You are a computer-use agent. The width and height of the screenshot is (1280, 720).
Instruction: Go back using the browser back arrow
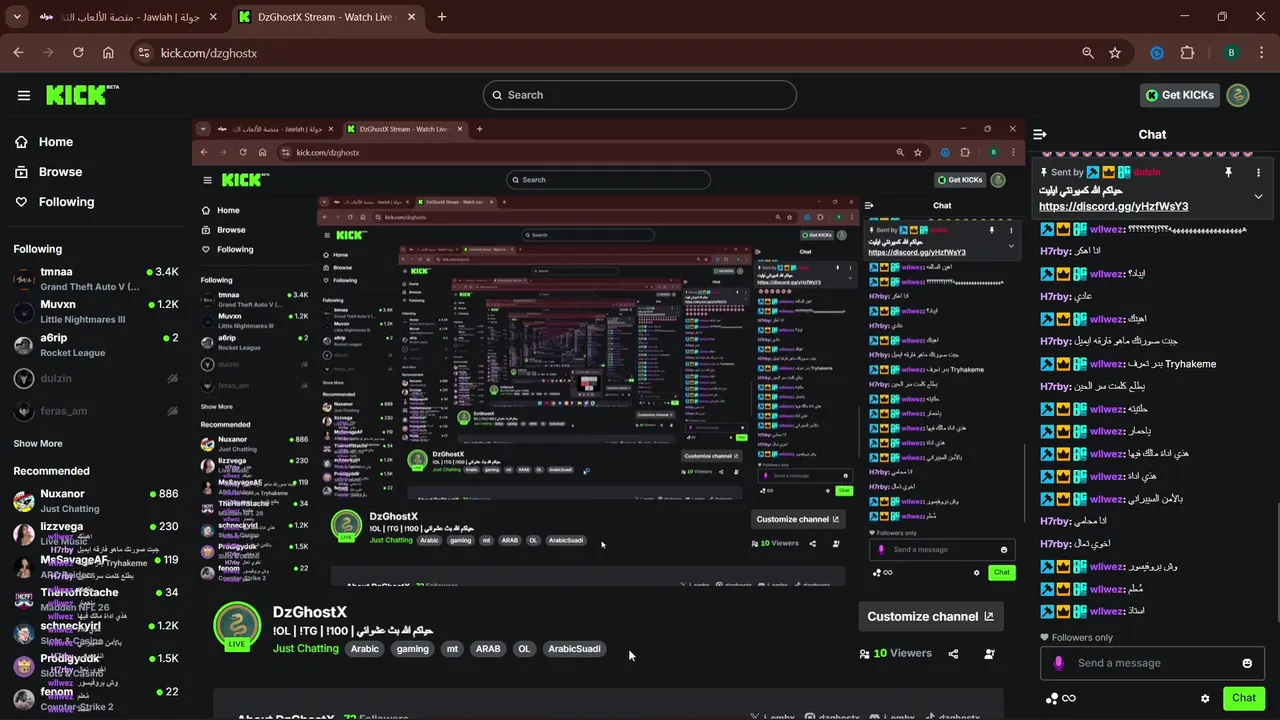coord(18,53)
